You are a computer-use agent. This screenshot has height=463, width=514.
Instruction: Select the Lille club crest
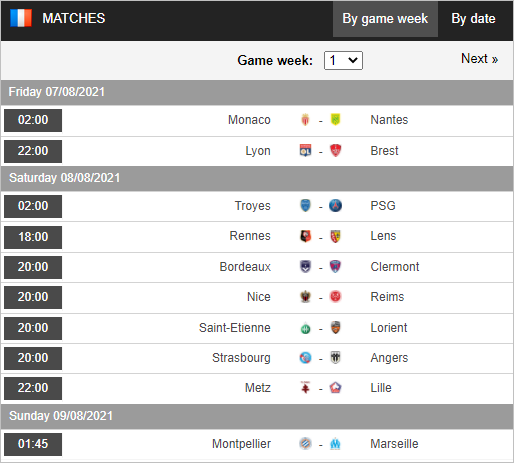(x=335, y=388)
